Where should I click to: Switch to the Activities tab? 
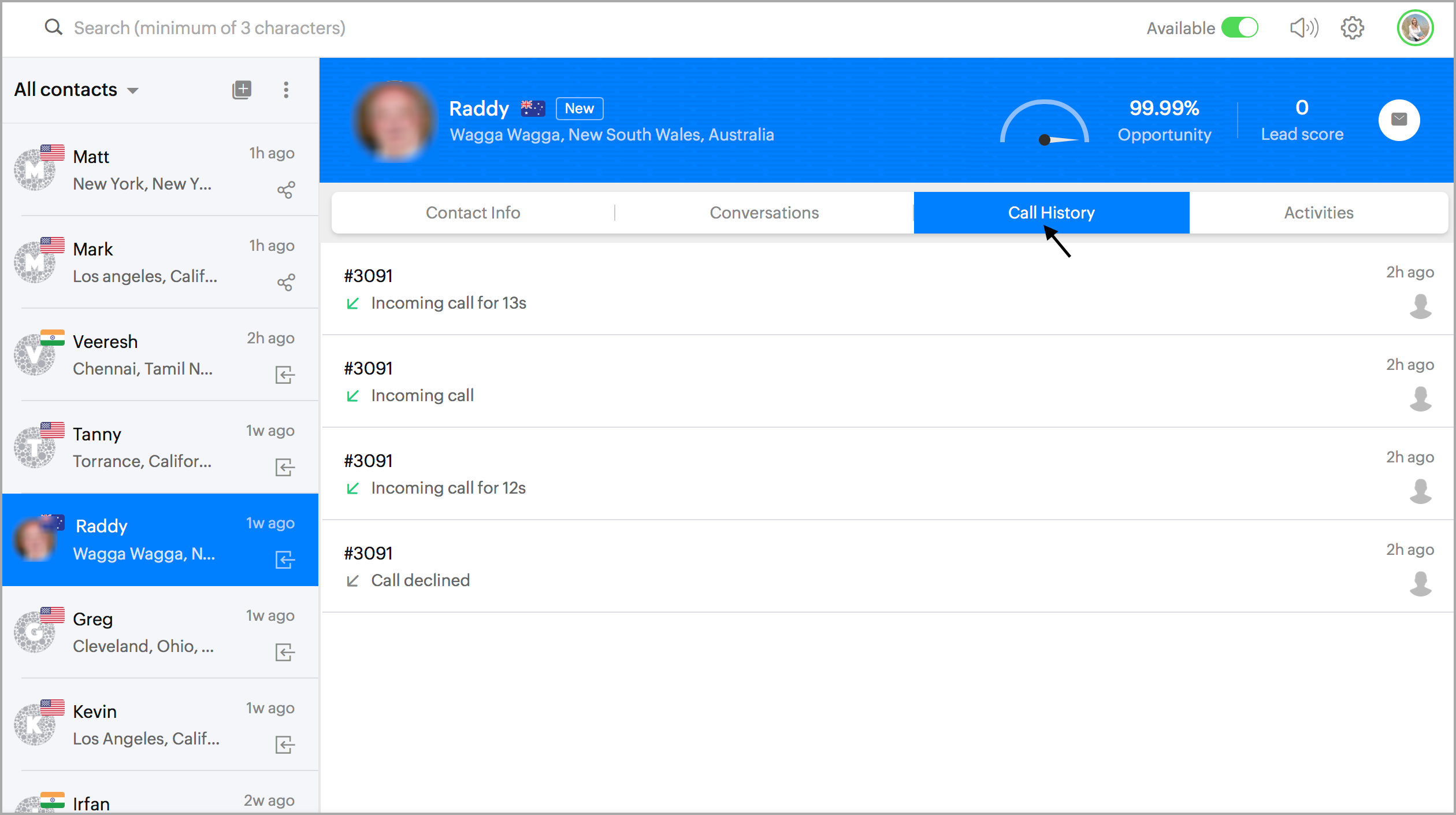click(1318, 213)
